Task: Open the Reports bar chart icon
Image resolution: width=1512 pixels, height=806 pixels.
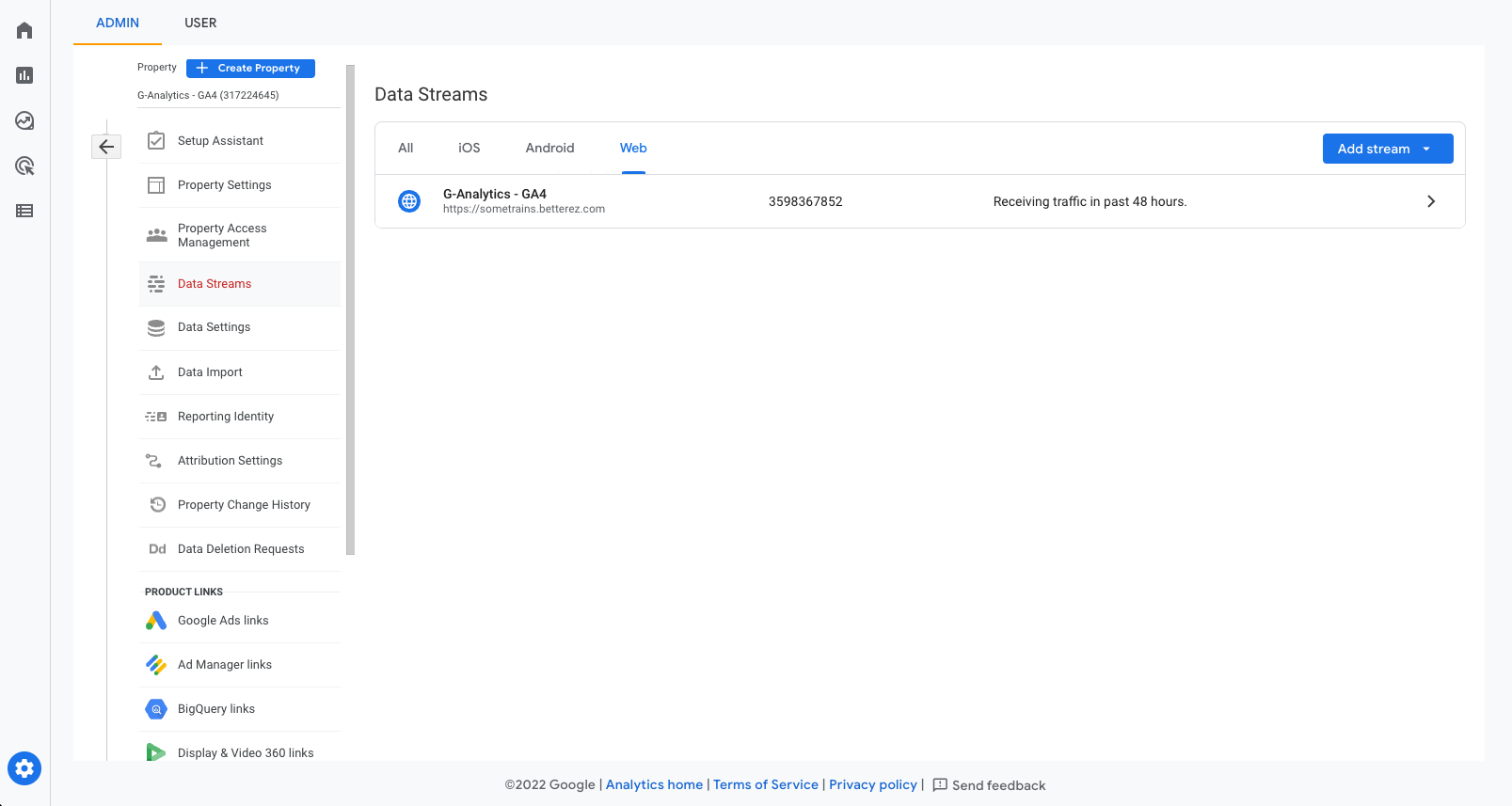Action: 24,75
